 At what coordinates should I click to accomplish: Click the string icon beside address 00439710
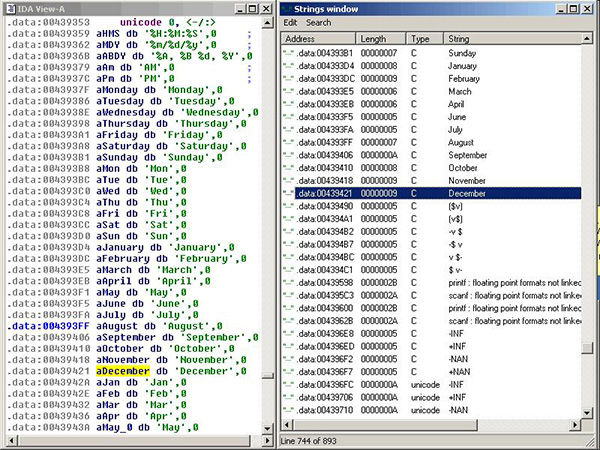coord(289,410)
